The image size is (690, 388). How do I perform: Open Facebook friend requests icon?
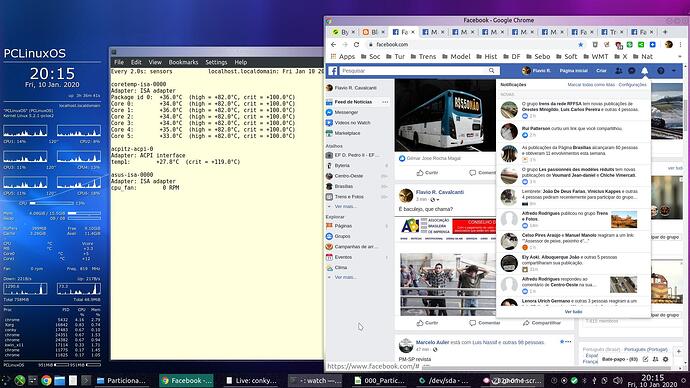(x=619, y=71)
